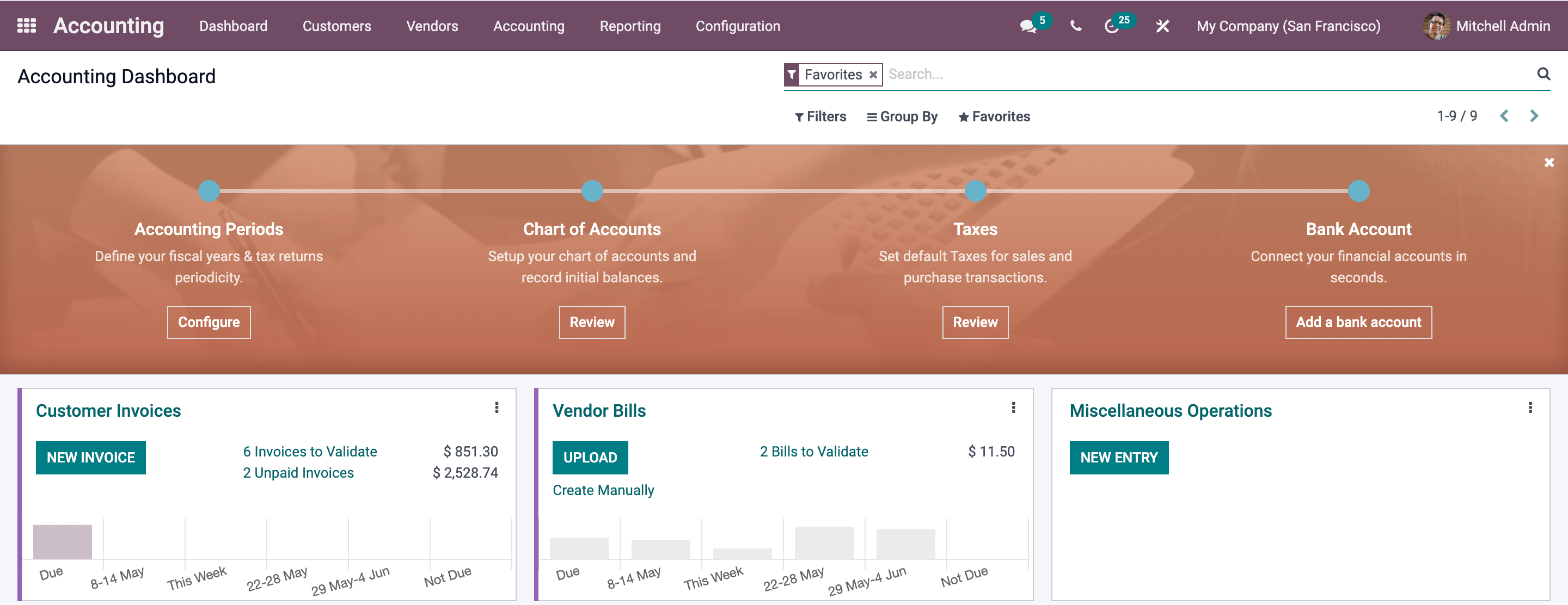1568x605 pixels.
Task: Expand the Filters dropdown
Action: click(820, 117)
